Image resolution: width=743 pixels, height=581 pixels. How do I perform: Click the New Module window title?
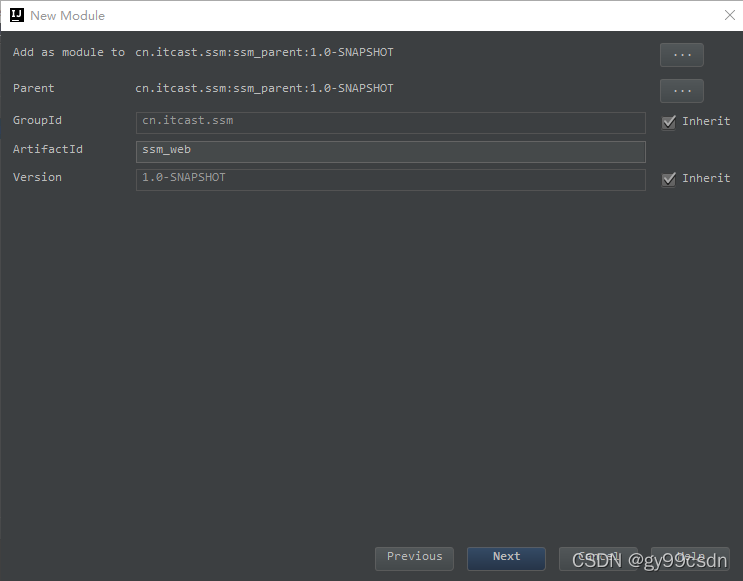[67, 16]
